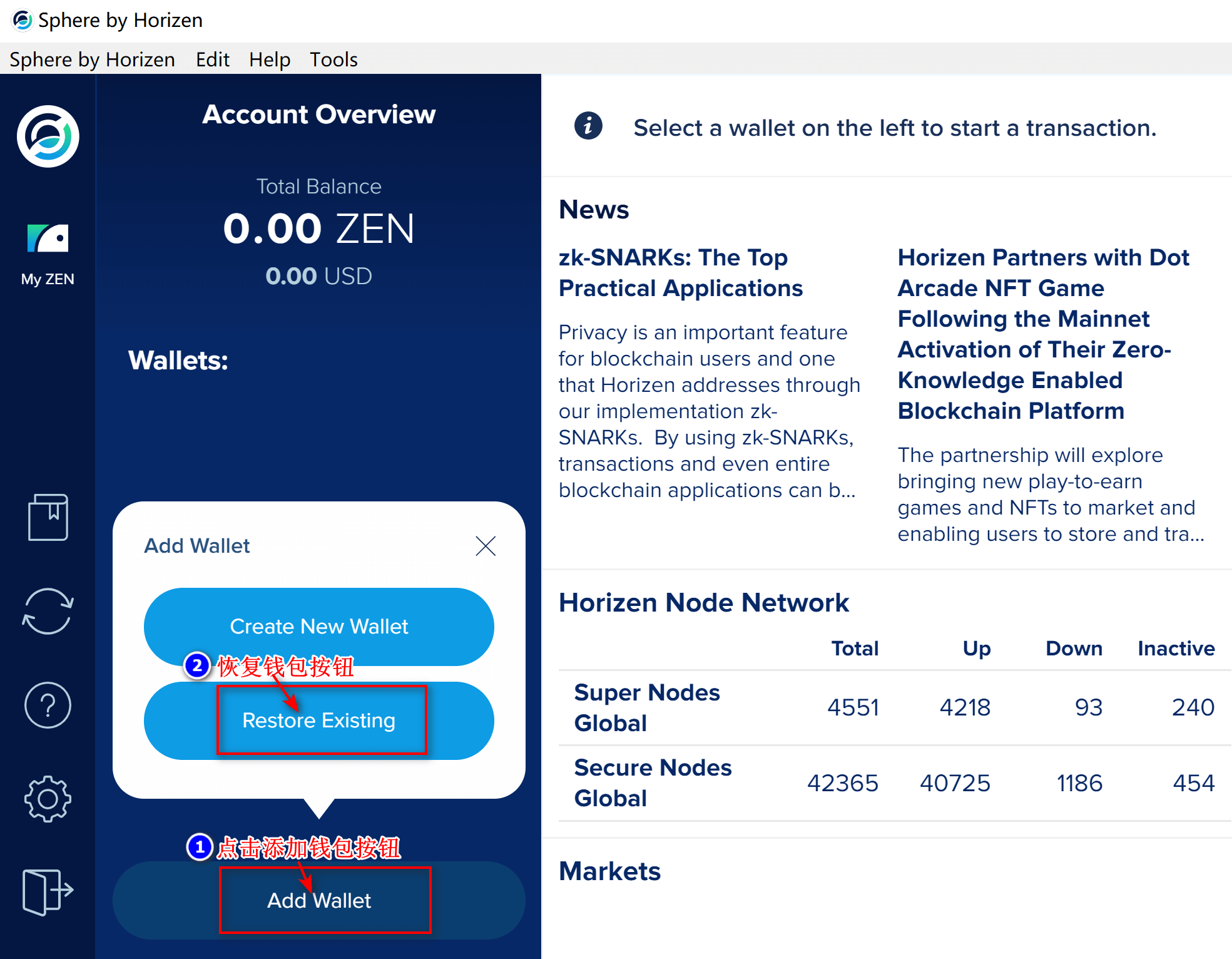
Task: Open the Help menu
Action: pos(270,59)
